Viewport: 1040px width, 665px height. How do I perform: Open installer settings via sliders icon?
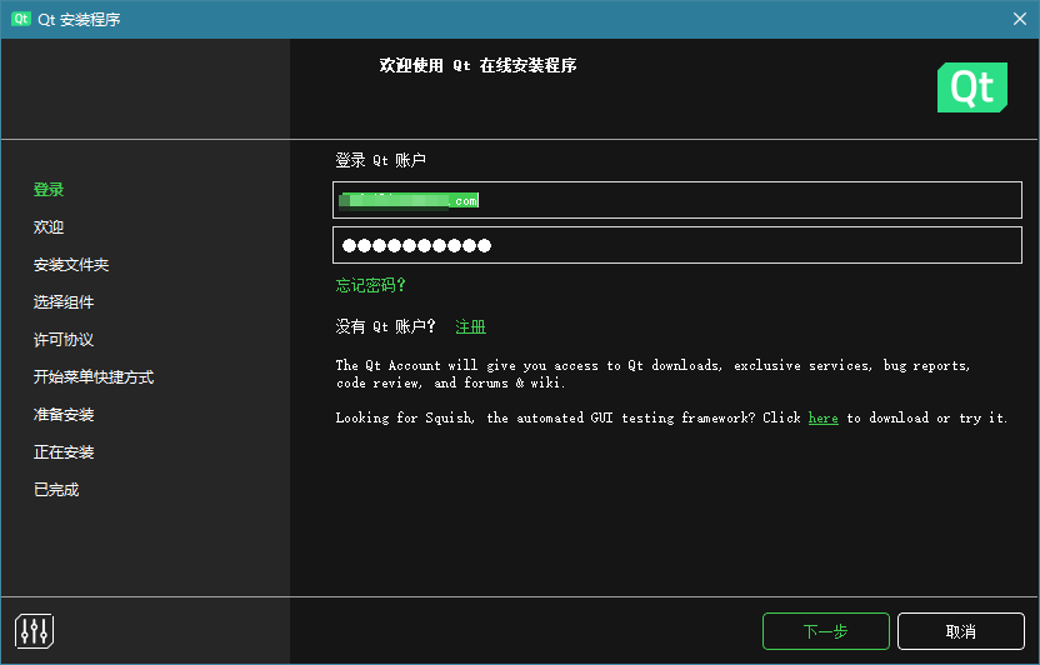coord(34,631)
